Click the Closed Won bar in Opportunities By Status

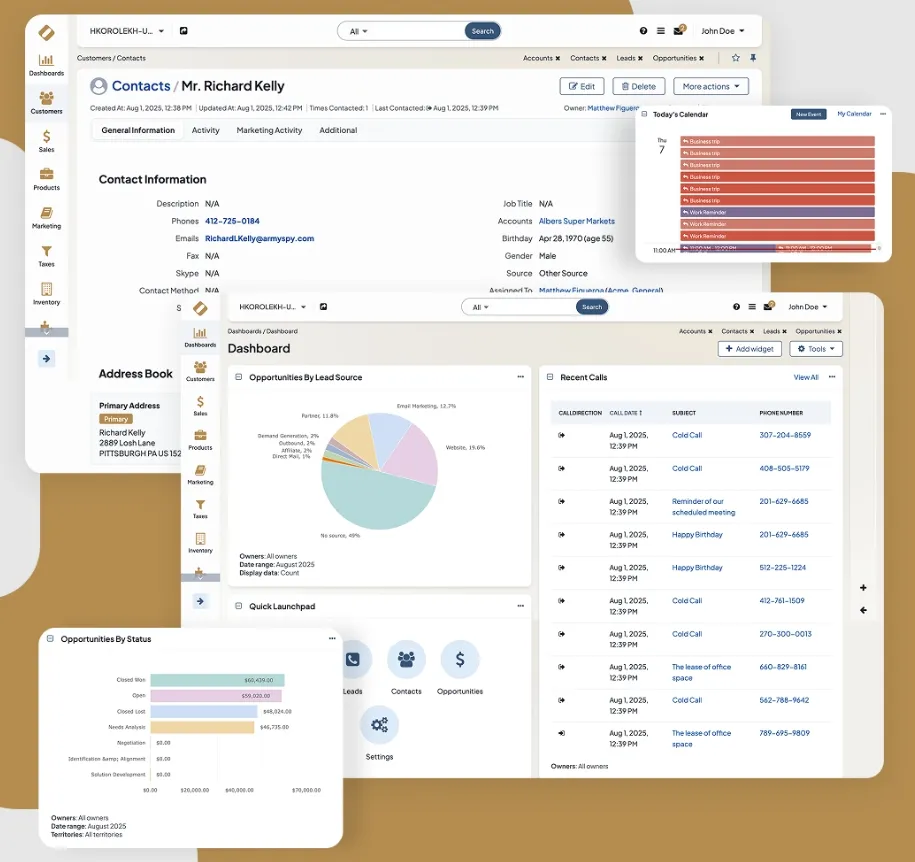click(x=217, y=680)
